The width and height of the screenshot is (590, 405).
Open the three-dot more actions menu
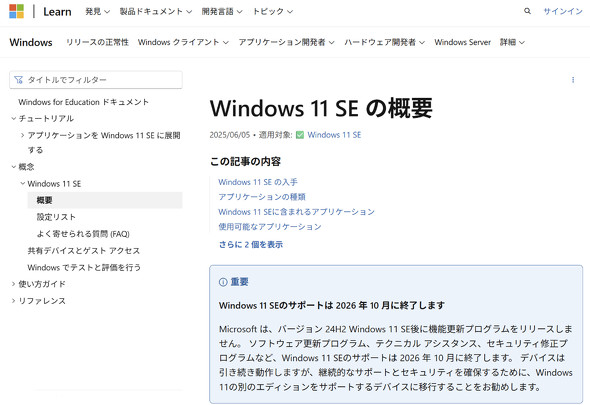tap(573, 80)
